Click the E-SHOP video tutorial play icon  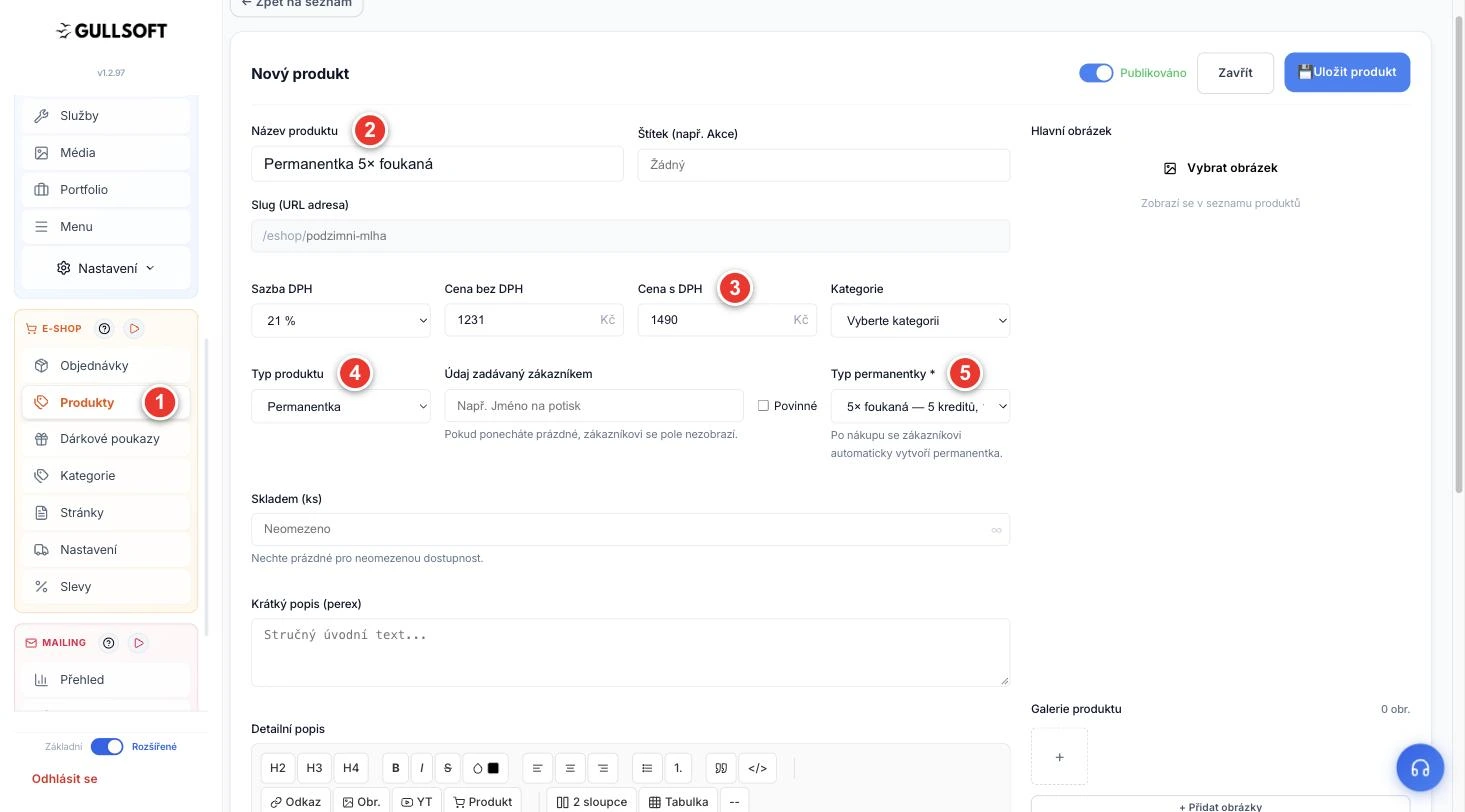tap(134, 329)
